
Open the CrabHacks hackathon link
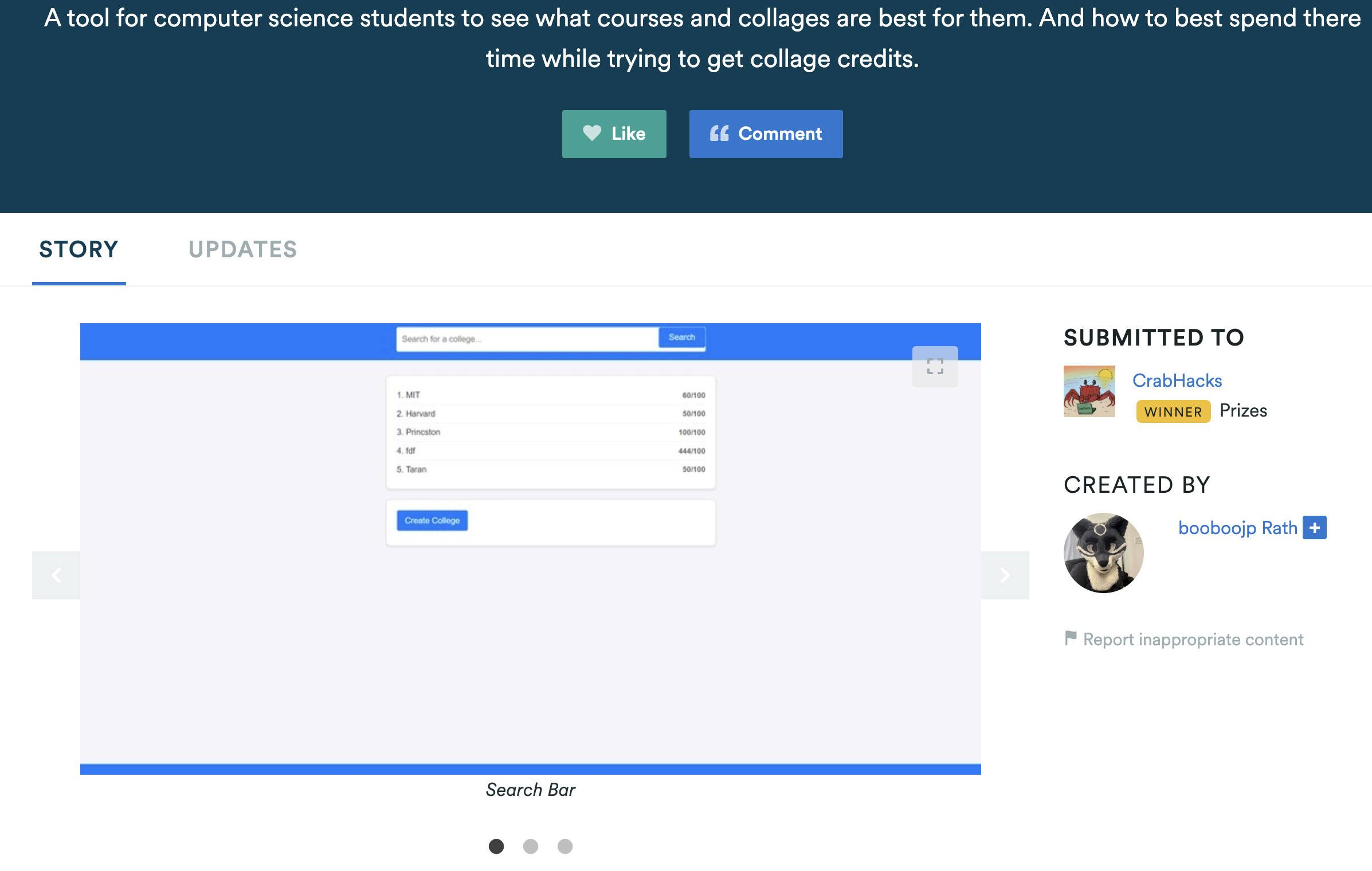pos(1177,380)
